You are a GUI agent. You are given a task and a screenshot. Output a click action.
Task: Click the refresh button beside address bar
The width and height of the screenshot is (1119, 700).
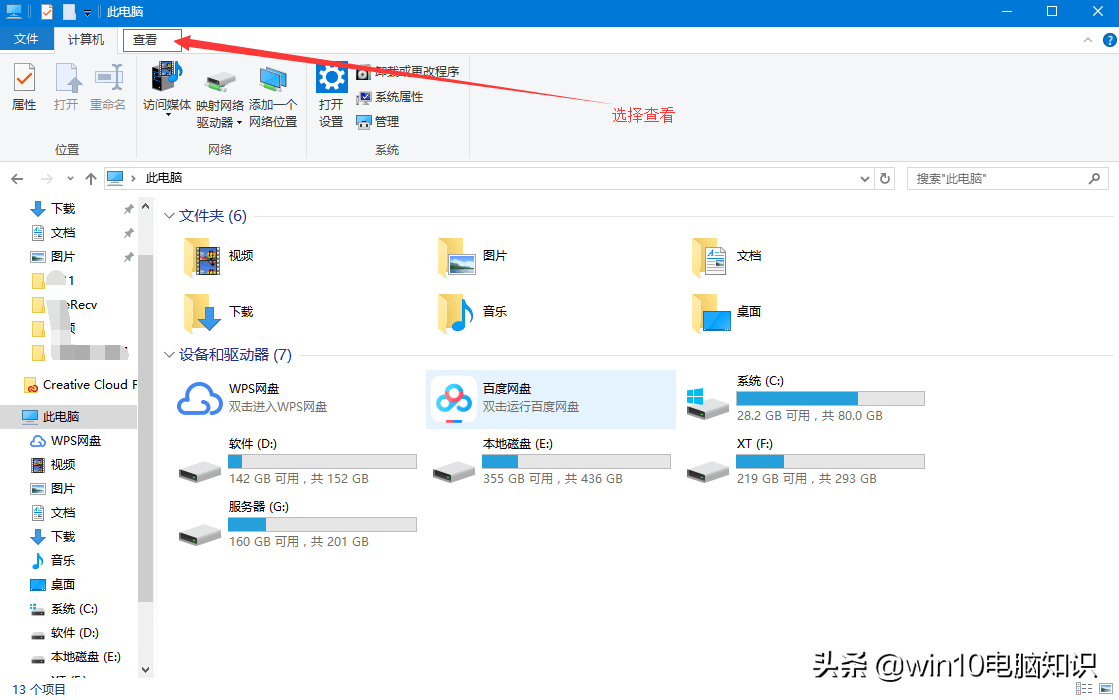coord(885,178)
